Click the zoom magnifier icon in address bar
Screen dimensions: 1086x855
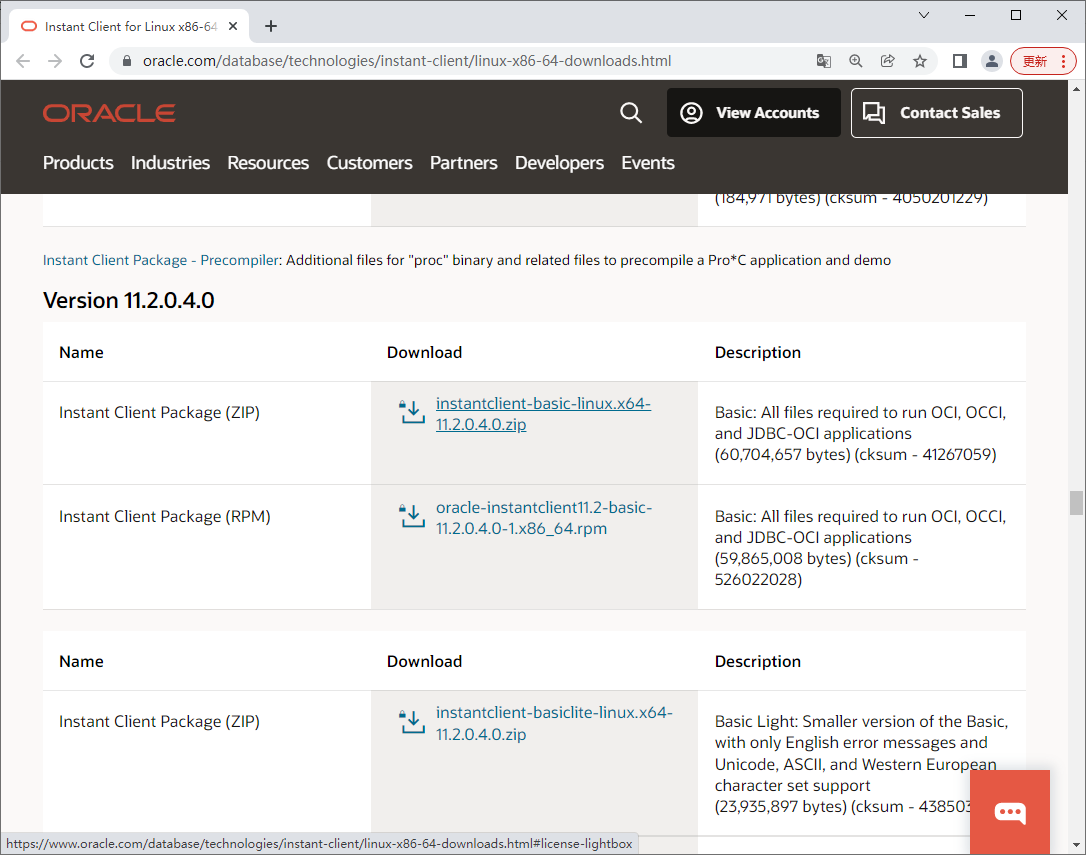[855, 61]
